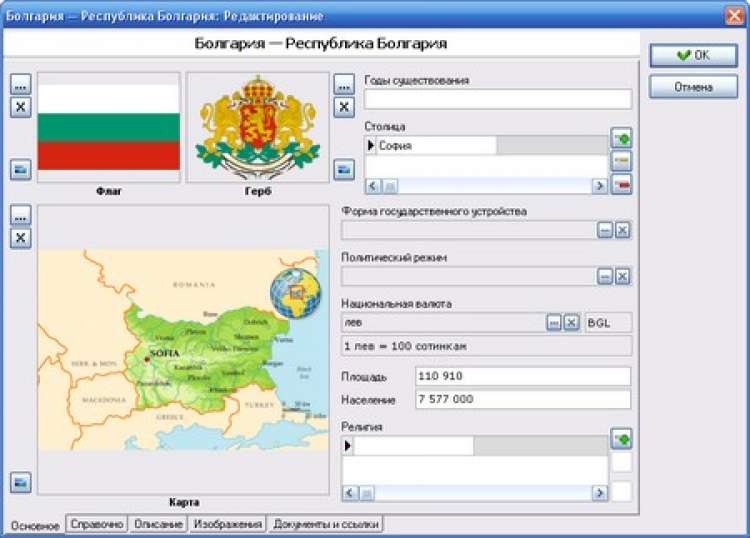
Task: Click the Политический режим field
Action: coord(469,276)
